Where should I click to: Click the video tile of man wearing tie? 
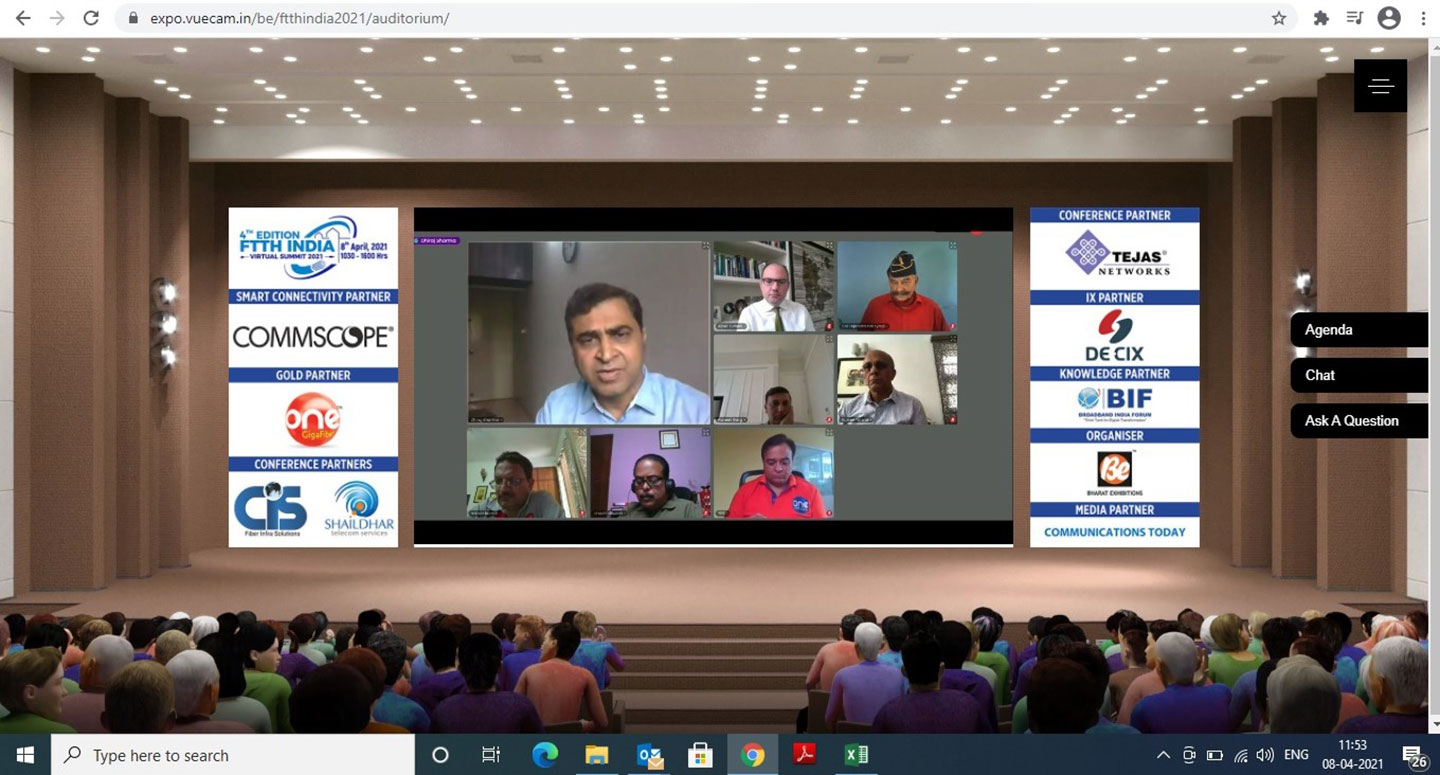click(774, 286)
